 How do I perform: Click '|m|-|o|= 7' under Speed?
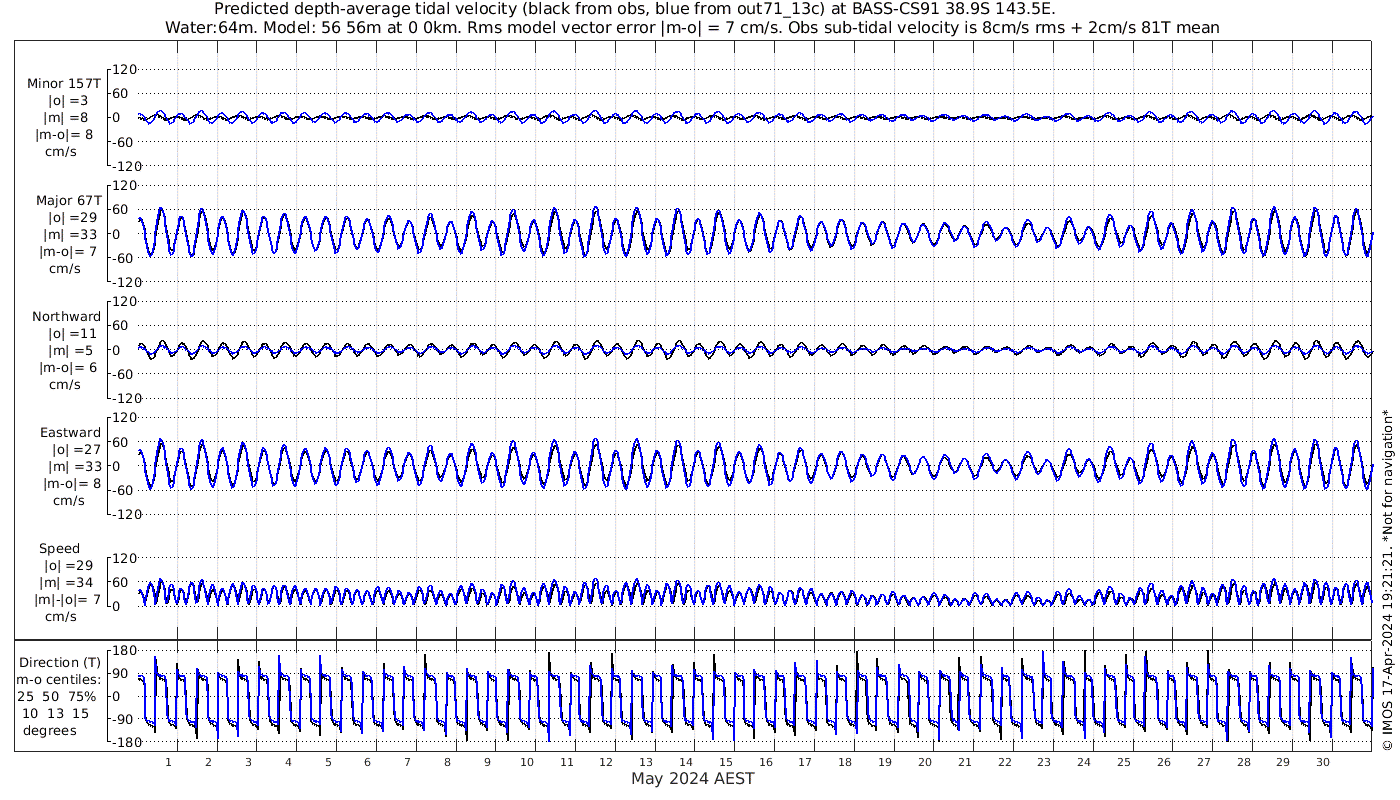click(67, 599)
